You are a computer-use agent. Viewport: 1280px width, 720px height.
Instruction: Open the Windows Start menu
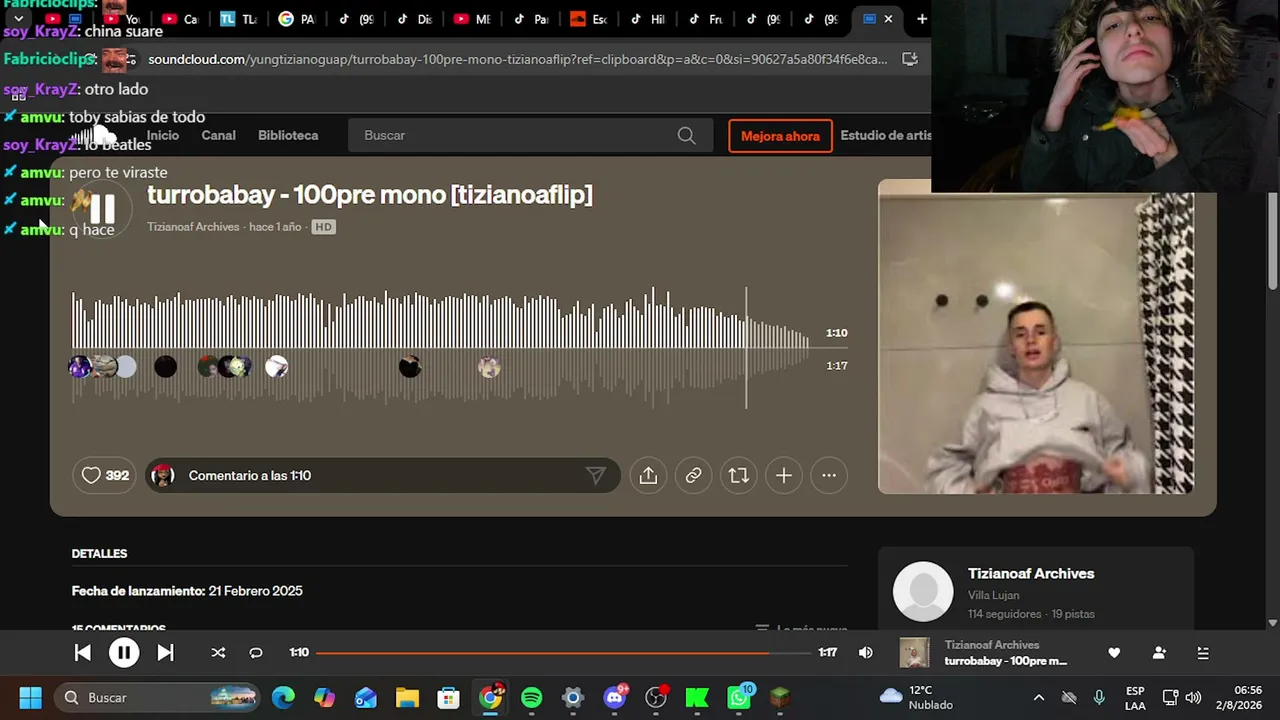click(x=30, y=697)
